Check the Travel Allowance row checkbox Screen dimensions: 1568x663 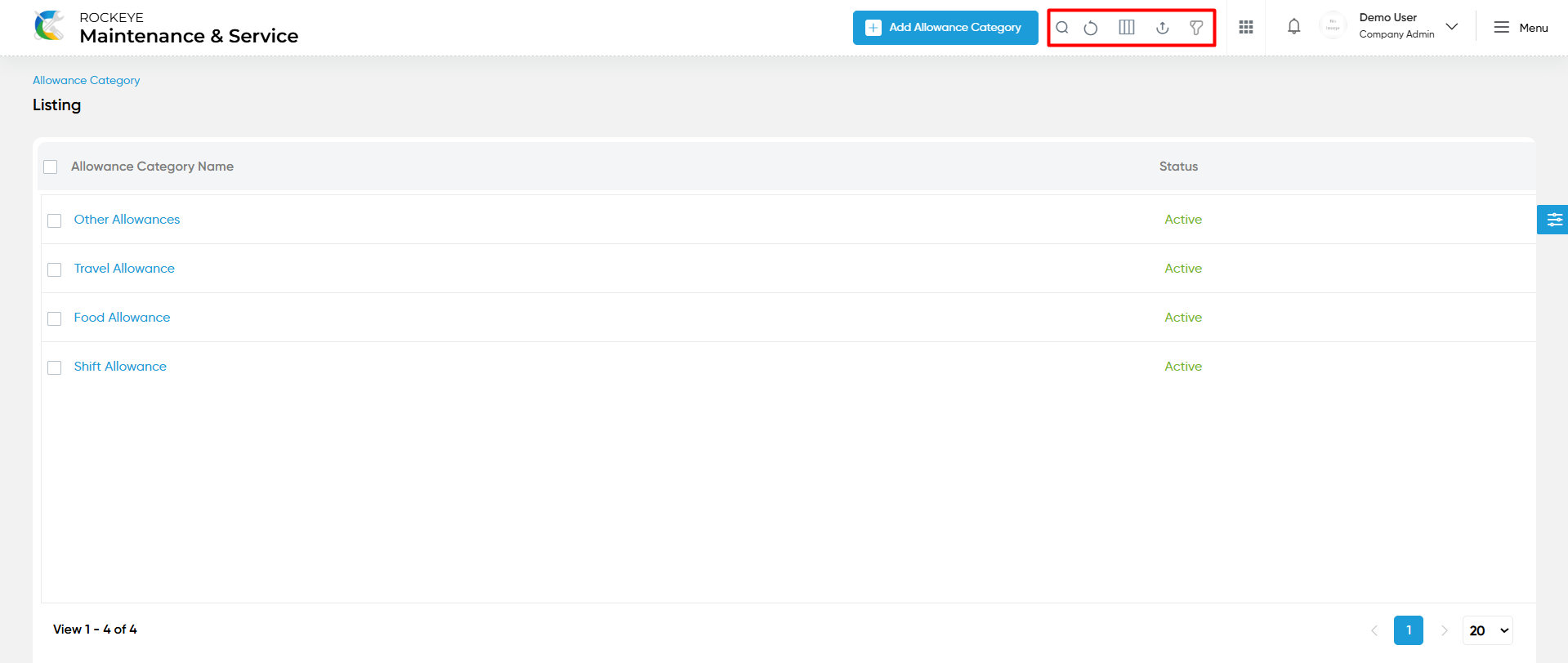point(55,269)
